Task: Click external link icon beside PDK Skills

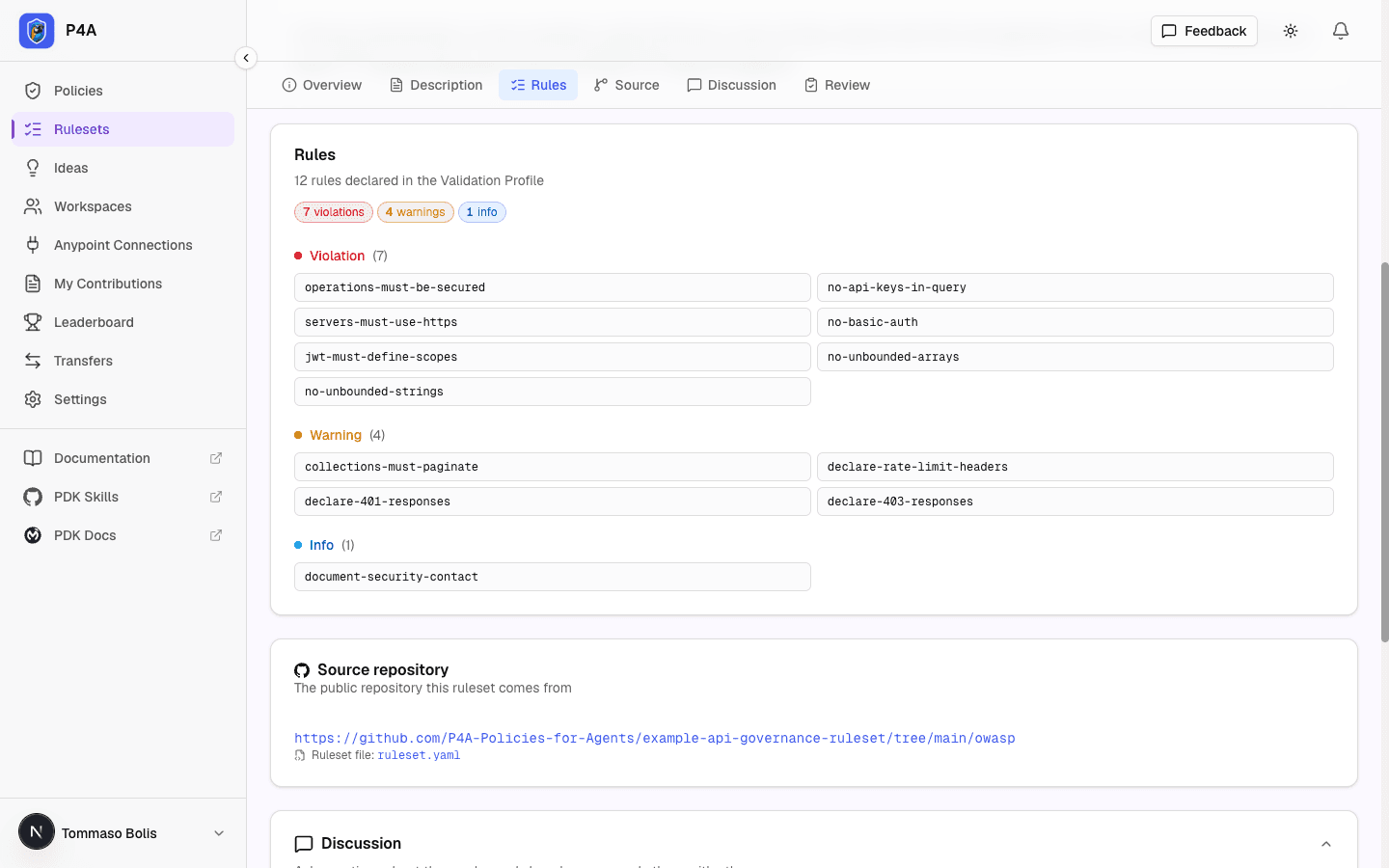Action: click(x=216, y=497)
